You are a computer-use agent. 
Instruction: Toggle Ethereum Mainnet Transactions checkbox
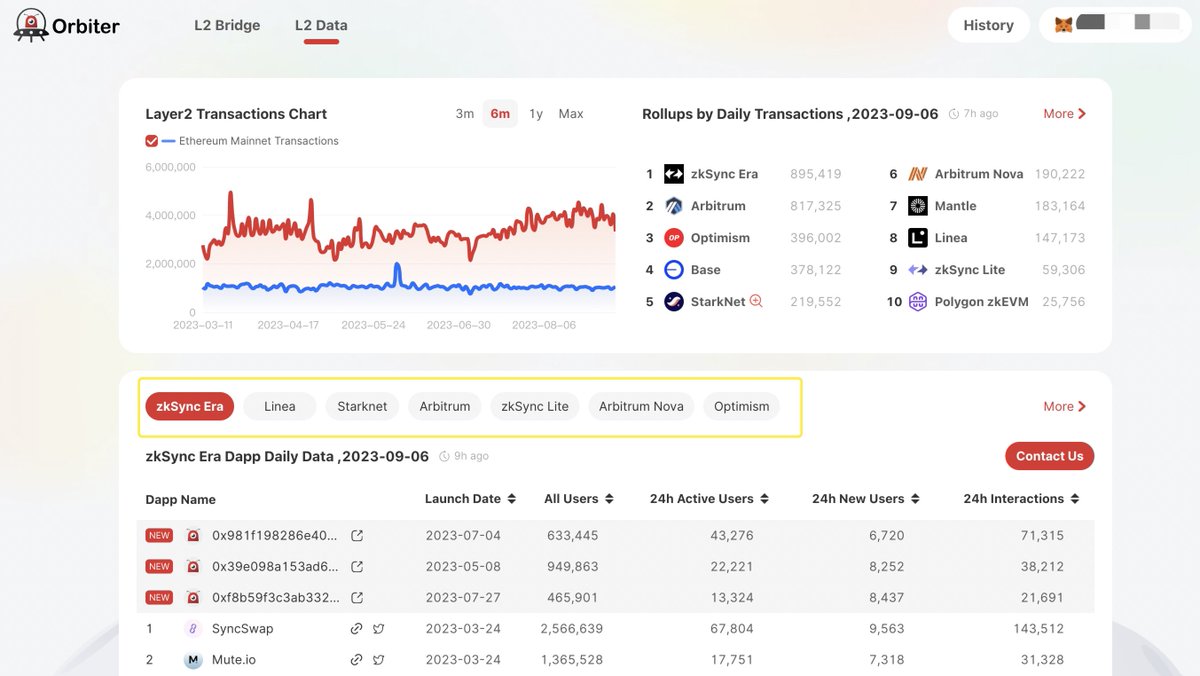tap(152, 141)
